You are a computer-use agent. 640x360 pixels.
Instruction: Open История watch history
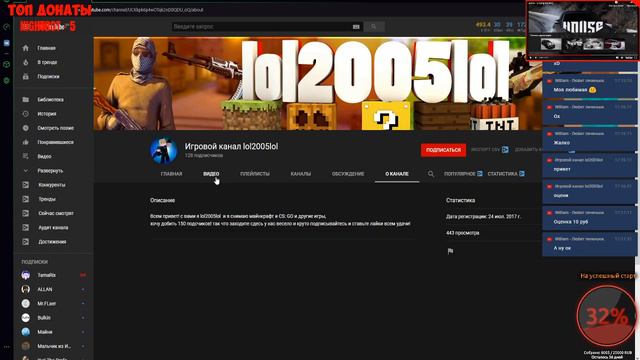point(47,114)
